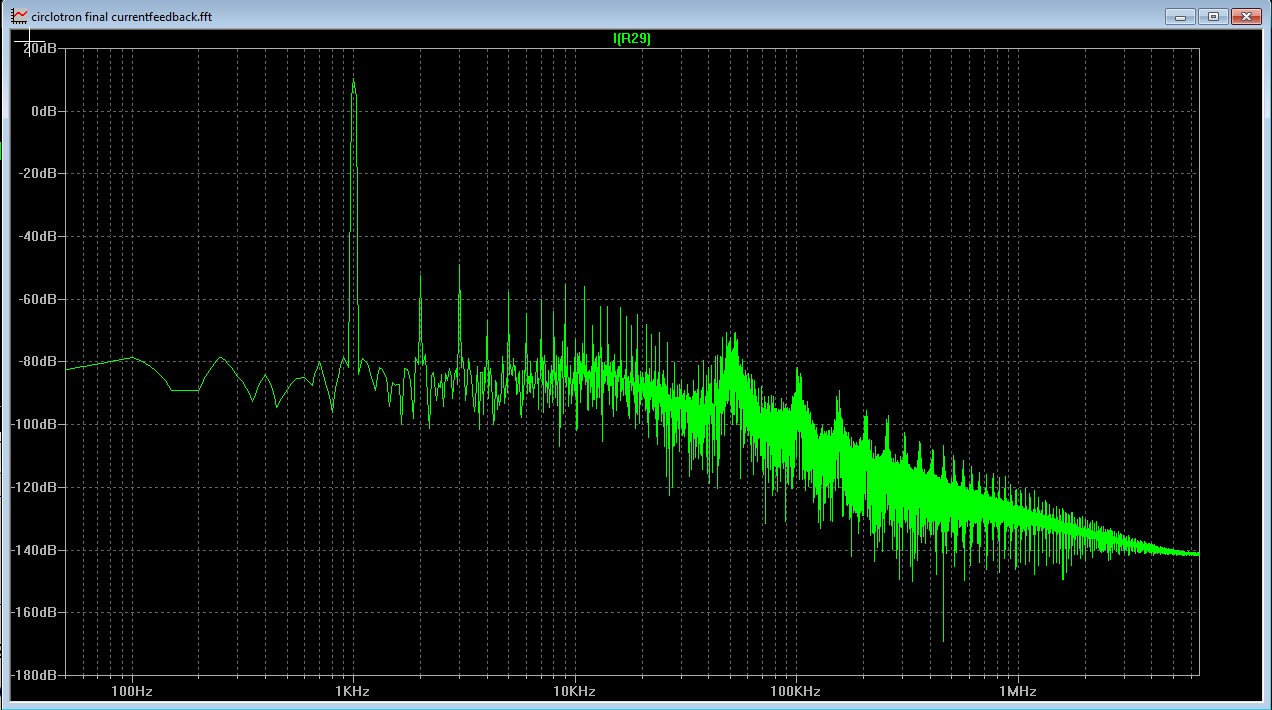The width and height of the screenshot is (1272, 710).
Task: Click the -60dB vertical axis label
Action: tap(37, 299)
